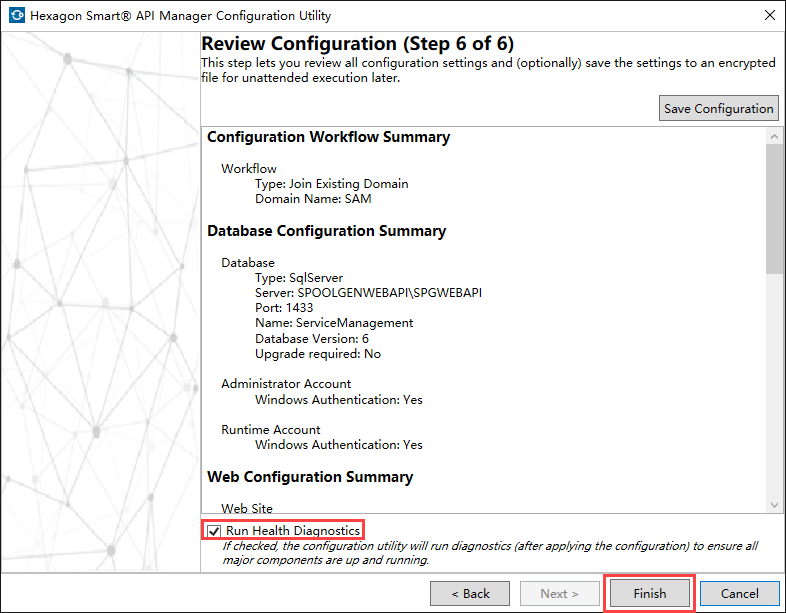Click the Review Configuration (Step 6 of 6) title
Image resolution: width=786 pixels, height=613 pixels.
[358, 44]
